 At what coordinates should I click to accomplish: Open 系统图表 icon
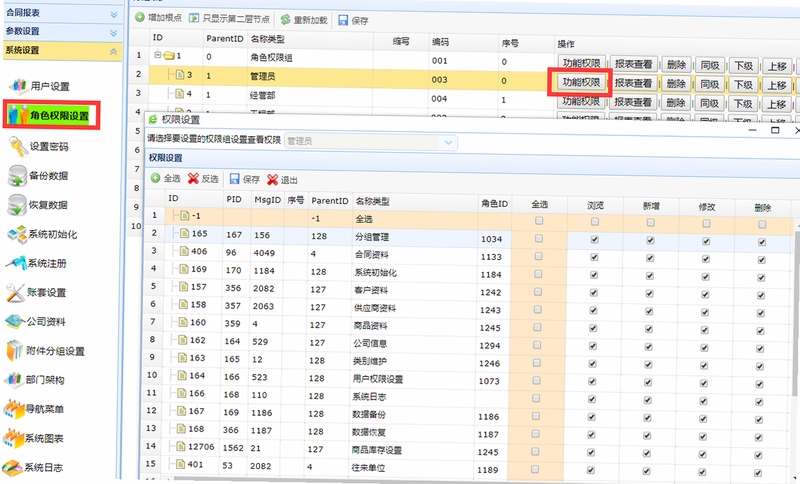click(x=13, y=438)
